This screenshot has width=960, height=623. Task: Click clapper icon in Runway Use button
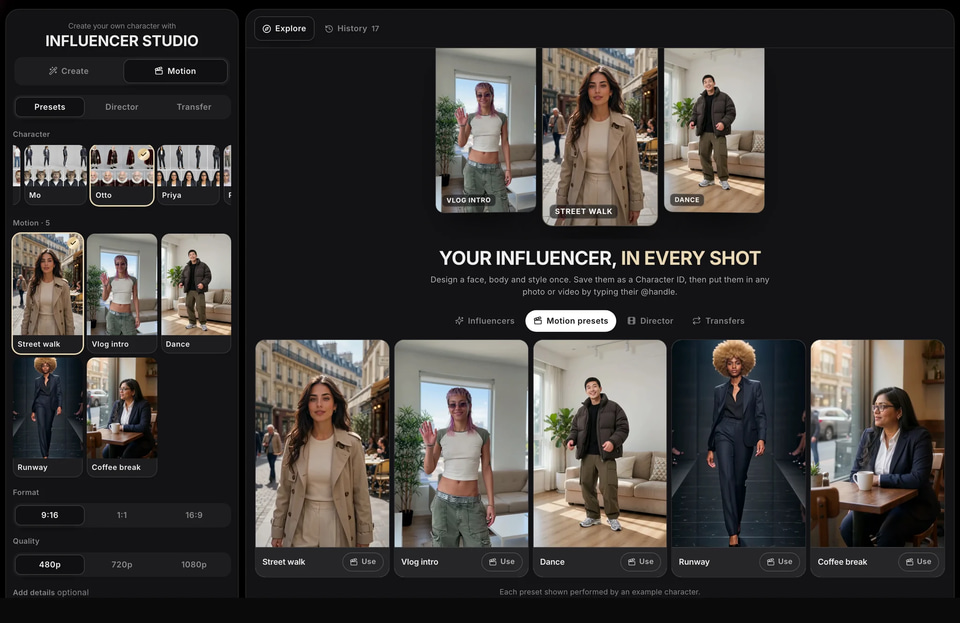(771, 562)
